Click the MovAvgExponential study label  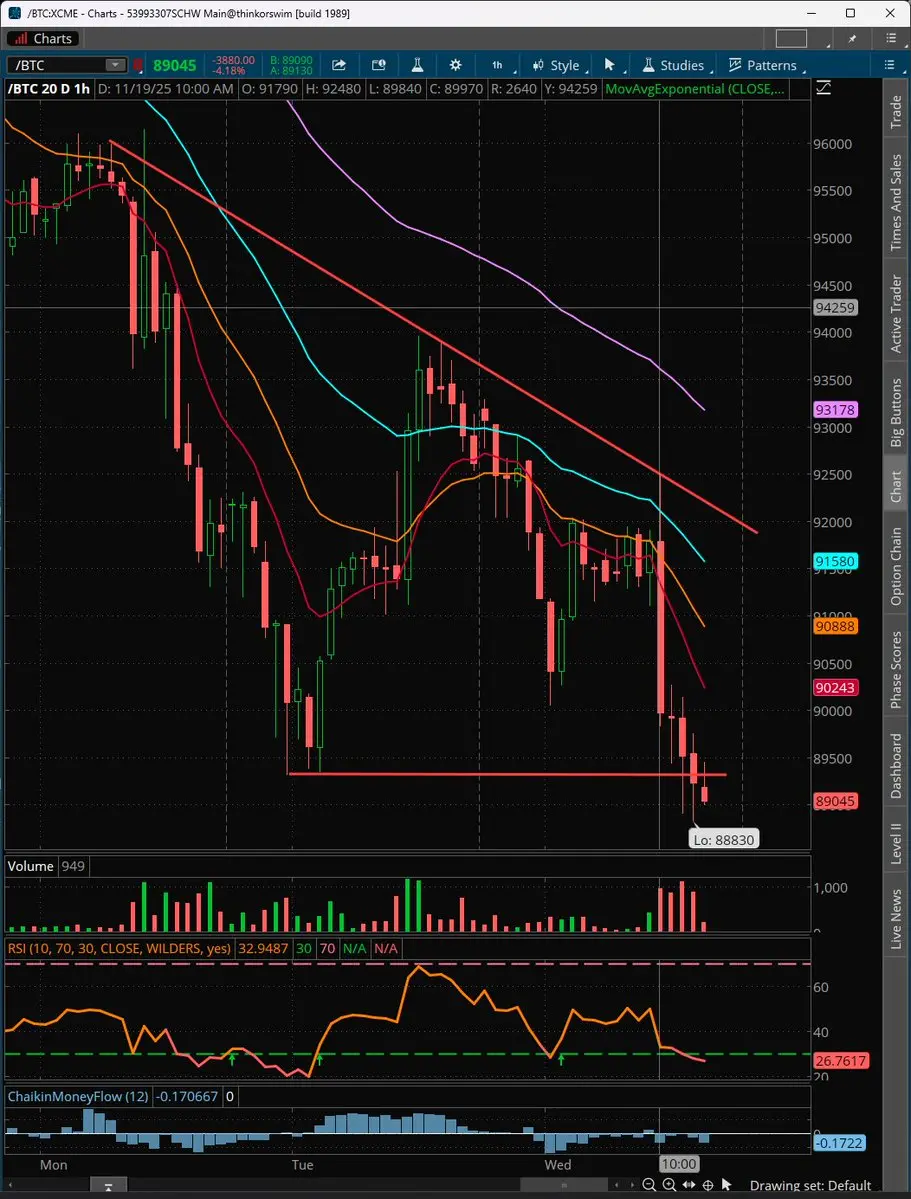point(695,89)
